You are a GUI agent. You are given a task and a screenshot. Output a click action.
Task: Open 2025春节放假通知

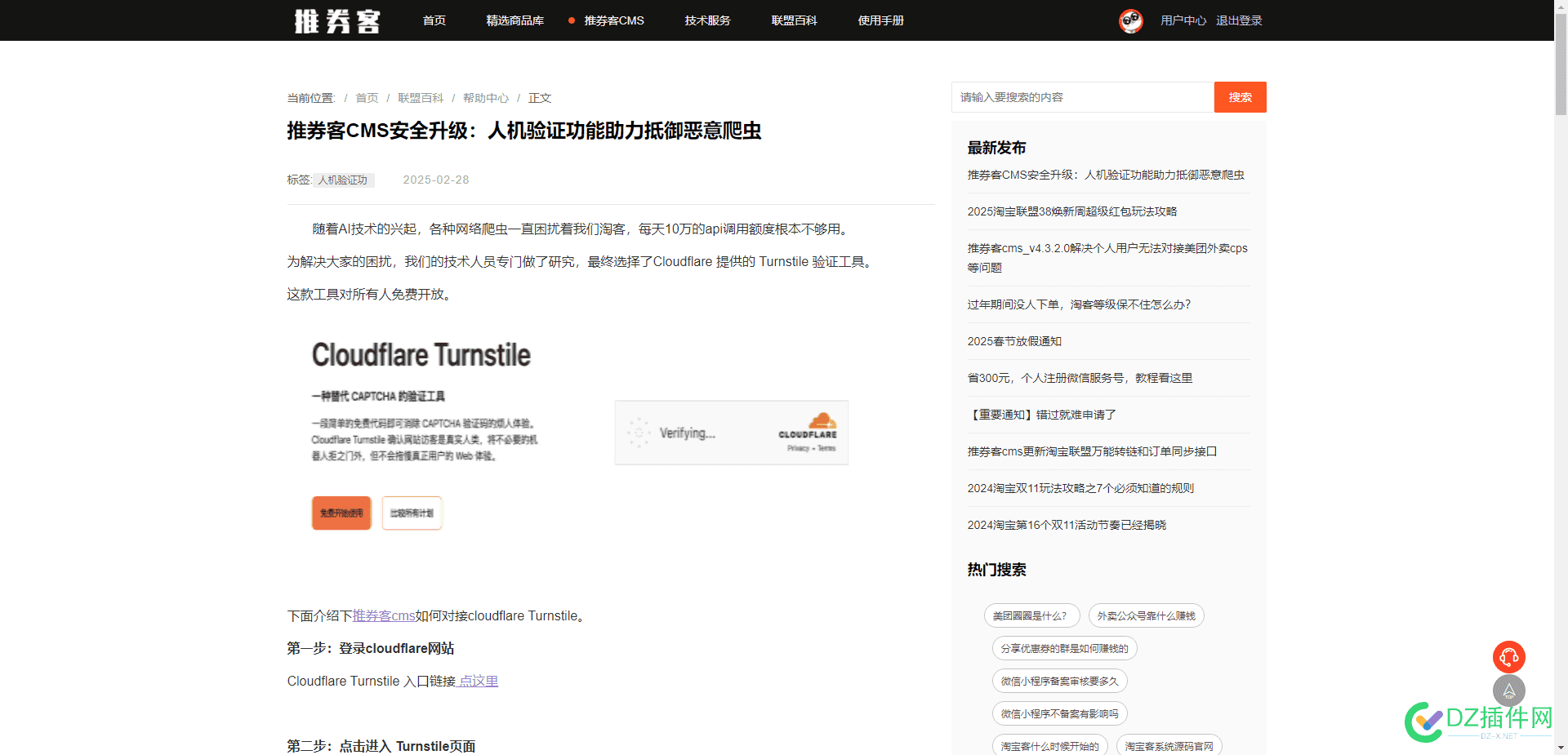1014,341
